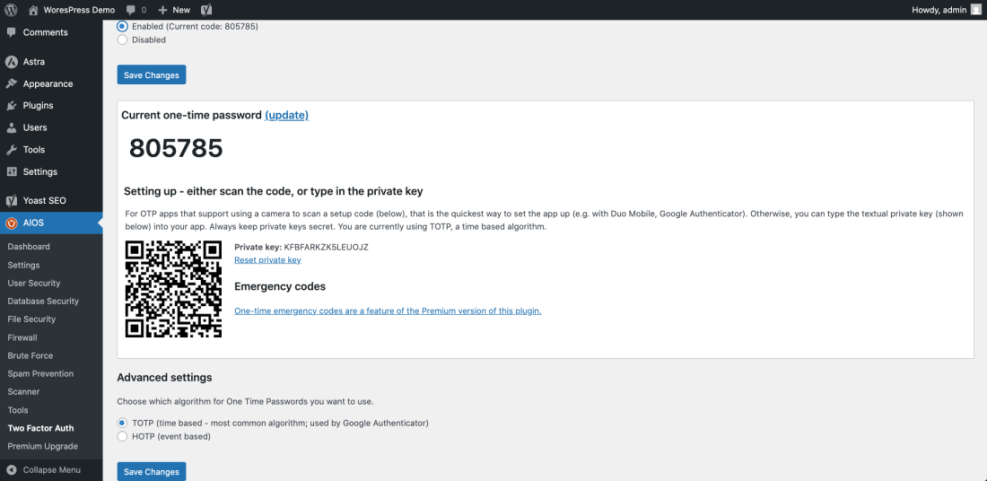This screenshot has height=481, width=987.
Task: Visit site via home icon
Action: click(33, 9)
